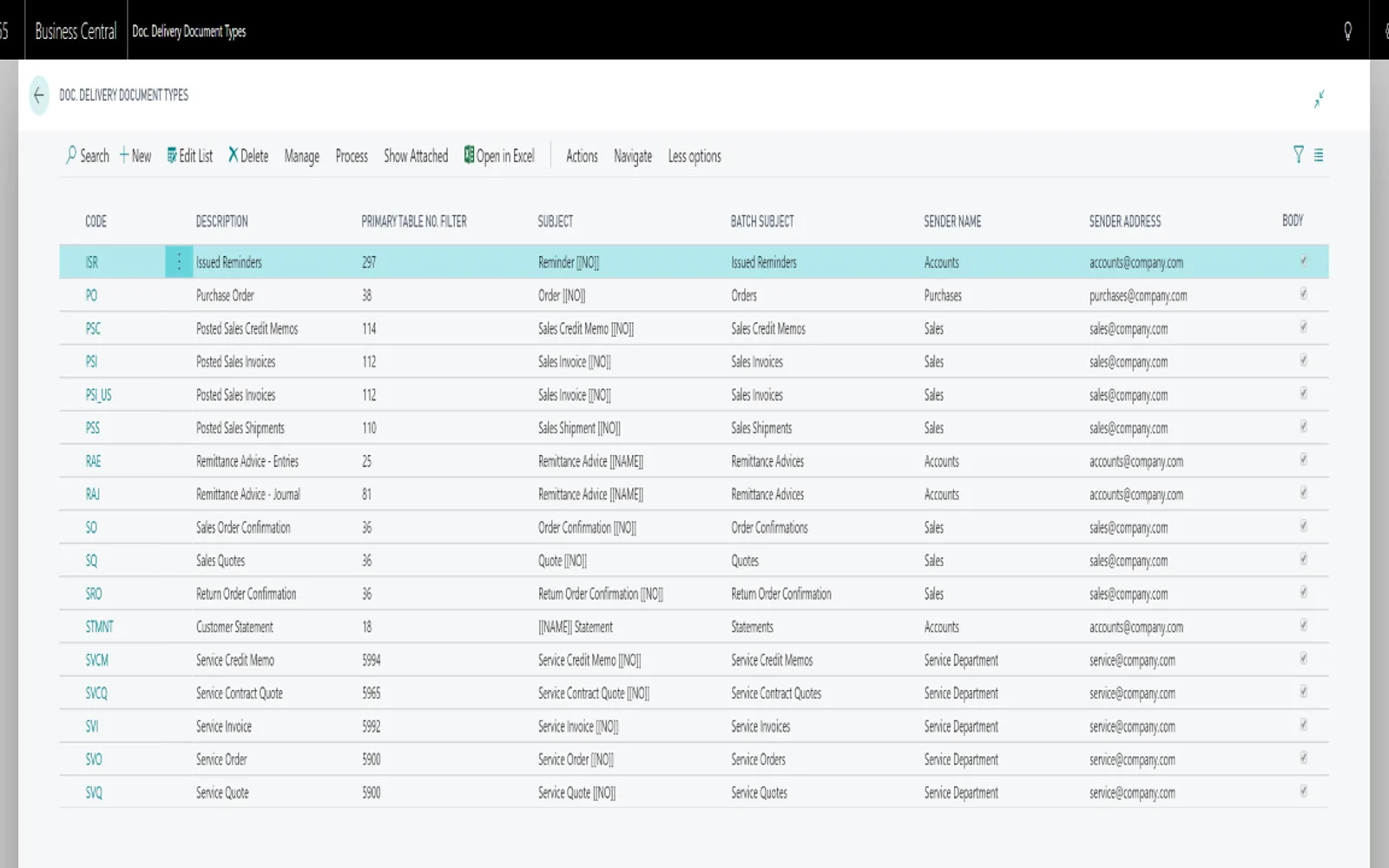Screen dimensions: 1389x868
Task: Toggle the Body checkbox for the SVQ row
Action: click(1303, 791)
